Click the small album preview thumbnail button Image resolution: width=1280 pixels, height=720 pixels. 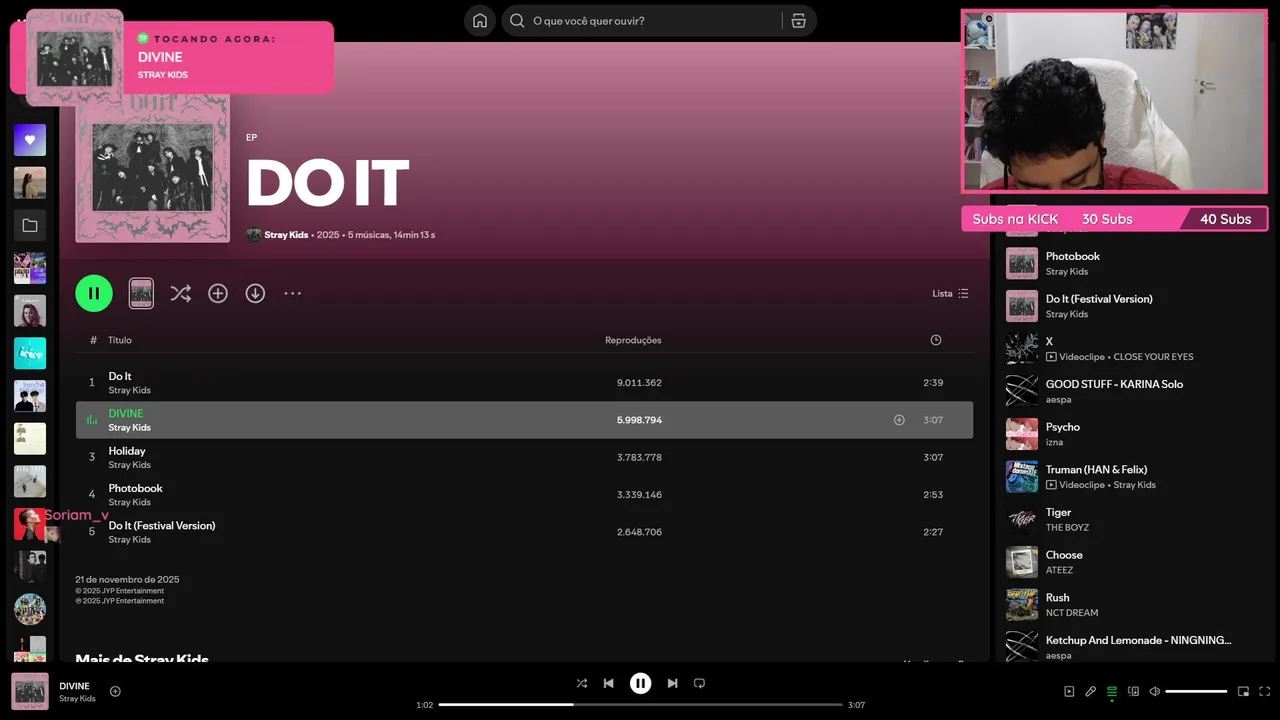tap(141, 293)
